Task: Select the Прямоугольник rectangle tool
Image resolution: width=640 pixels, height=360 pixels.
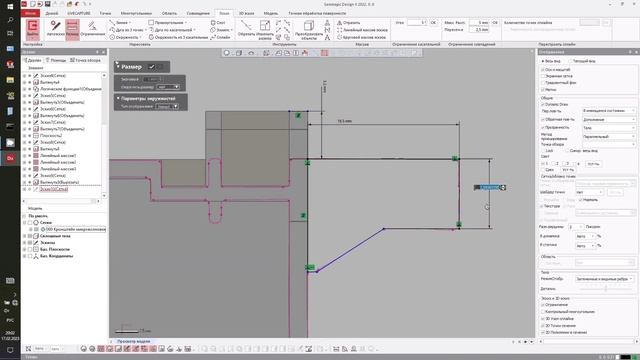Action: tap(167, 23)
